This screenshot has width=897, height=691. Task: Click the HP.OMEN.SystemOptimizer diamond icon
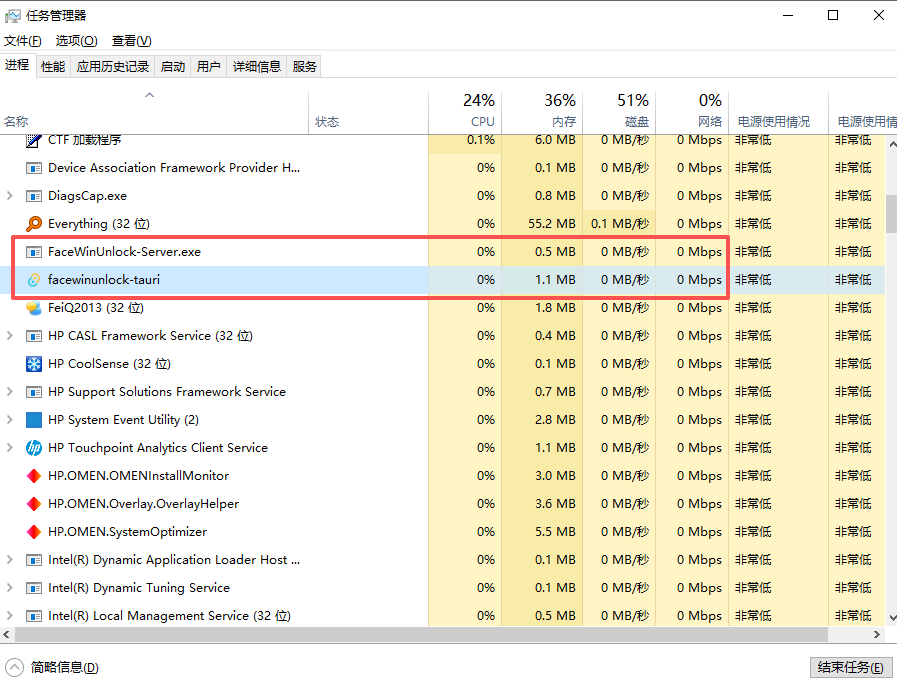pos(34,532)
